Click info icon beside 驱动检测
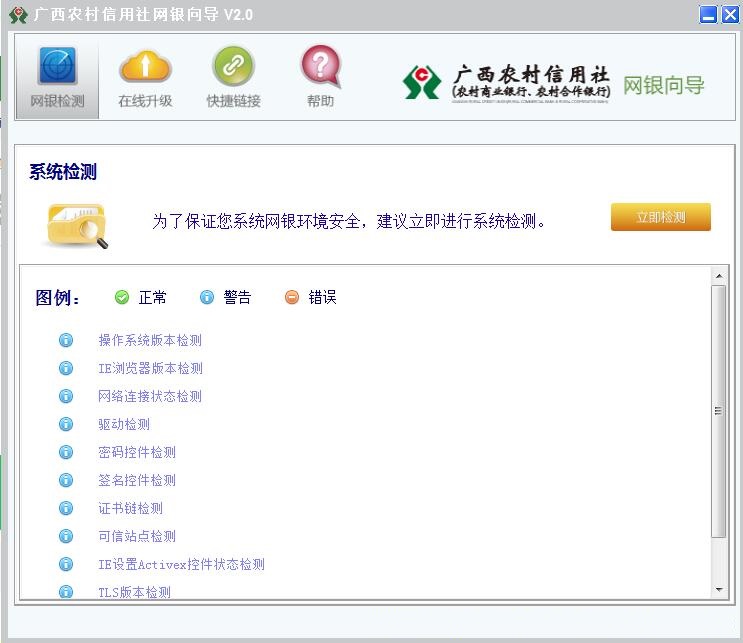The height and width of the screenshot is (643, 743). tap(67, 424)
